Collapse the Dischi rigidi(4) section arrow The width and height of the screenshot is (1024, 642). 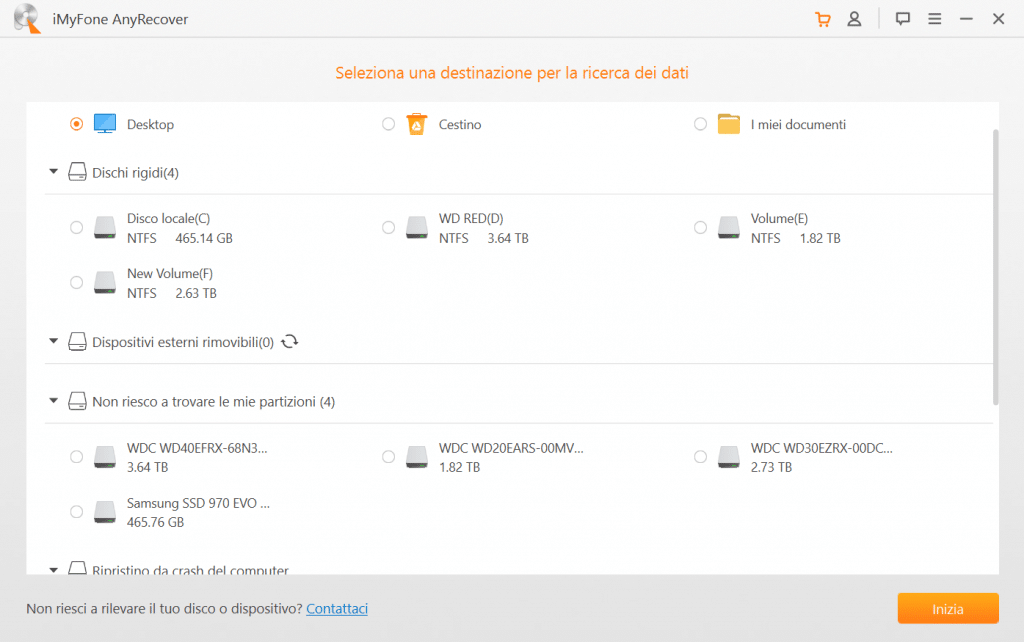54,172
